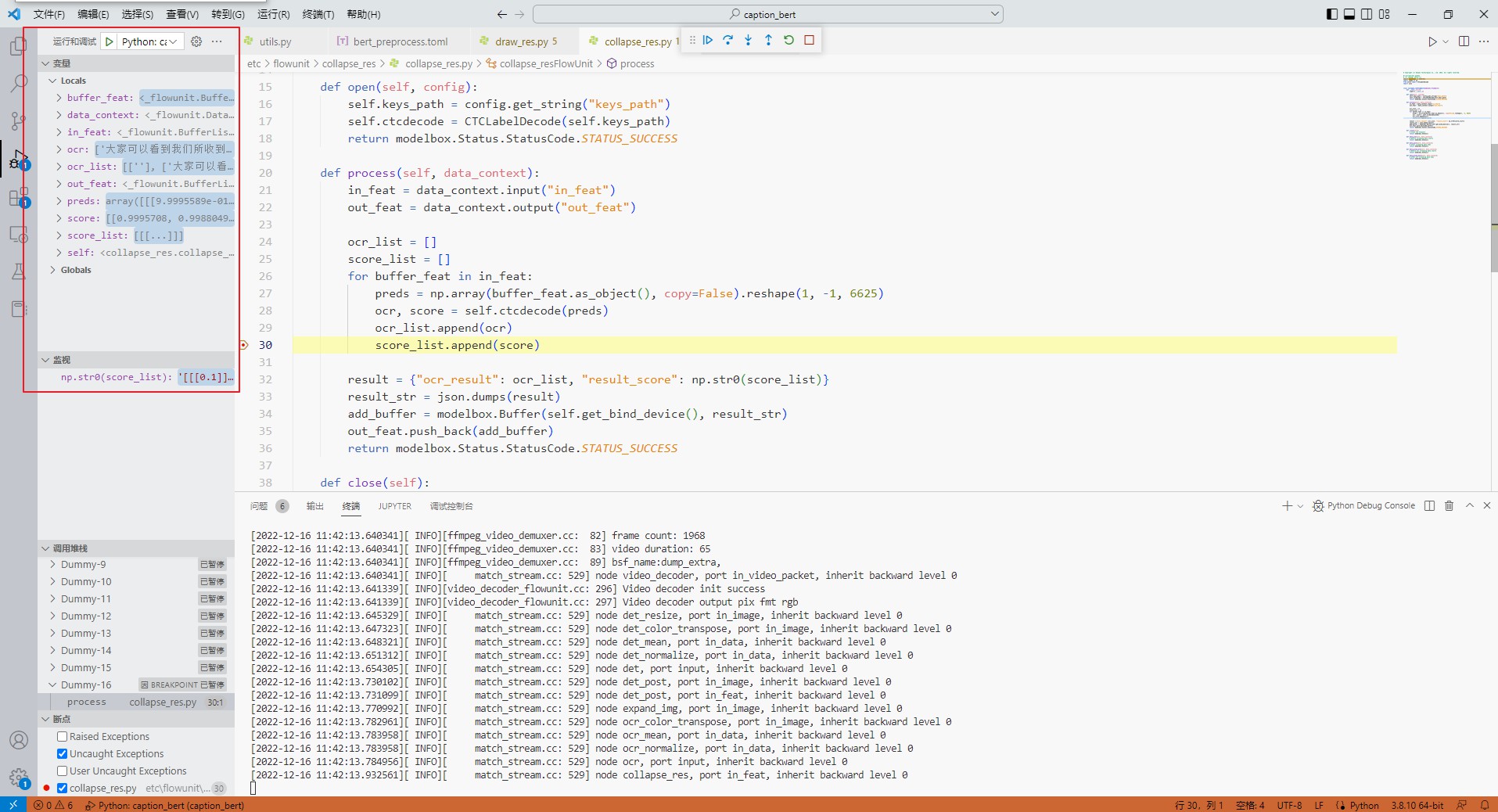Click the Step Out debug icon
Screen dimensions: 1498x812
pos(768,40)
